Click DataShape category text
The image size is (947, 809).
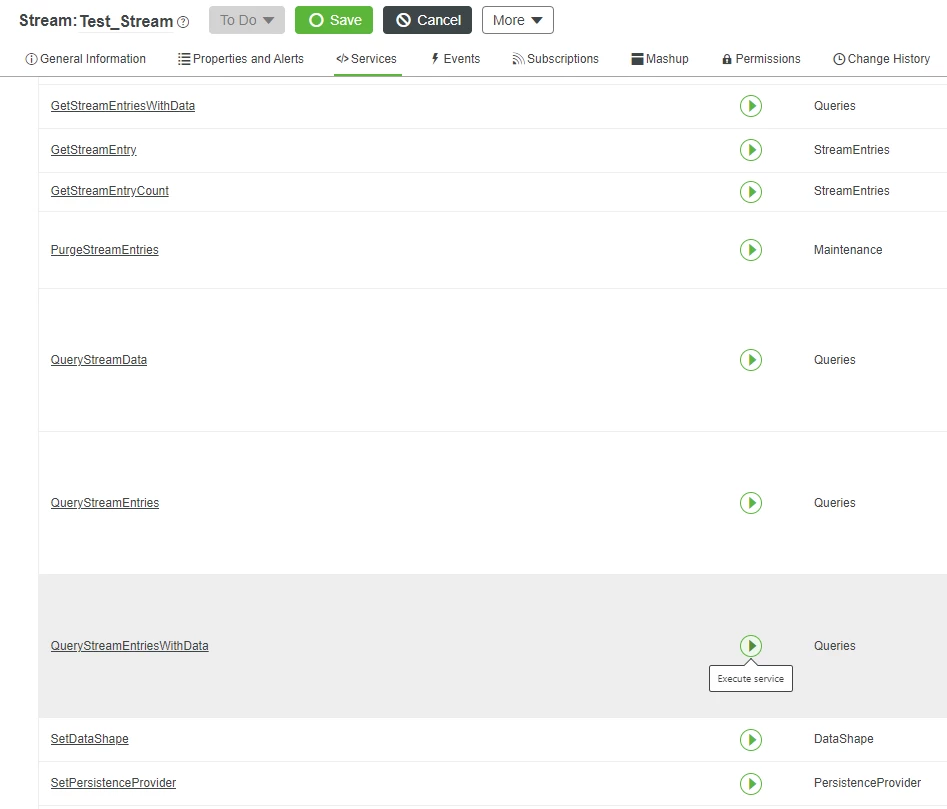pyautogui.click(x=844, y=739)
